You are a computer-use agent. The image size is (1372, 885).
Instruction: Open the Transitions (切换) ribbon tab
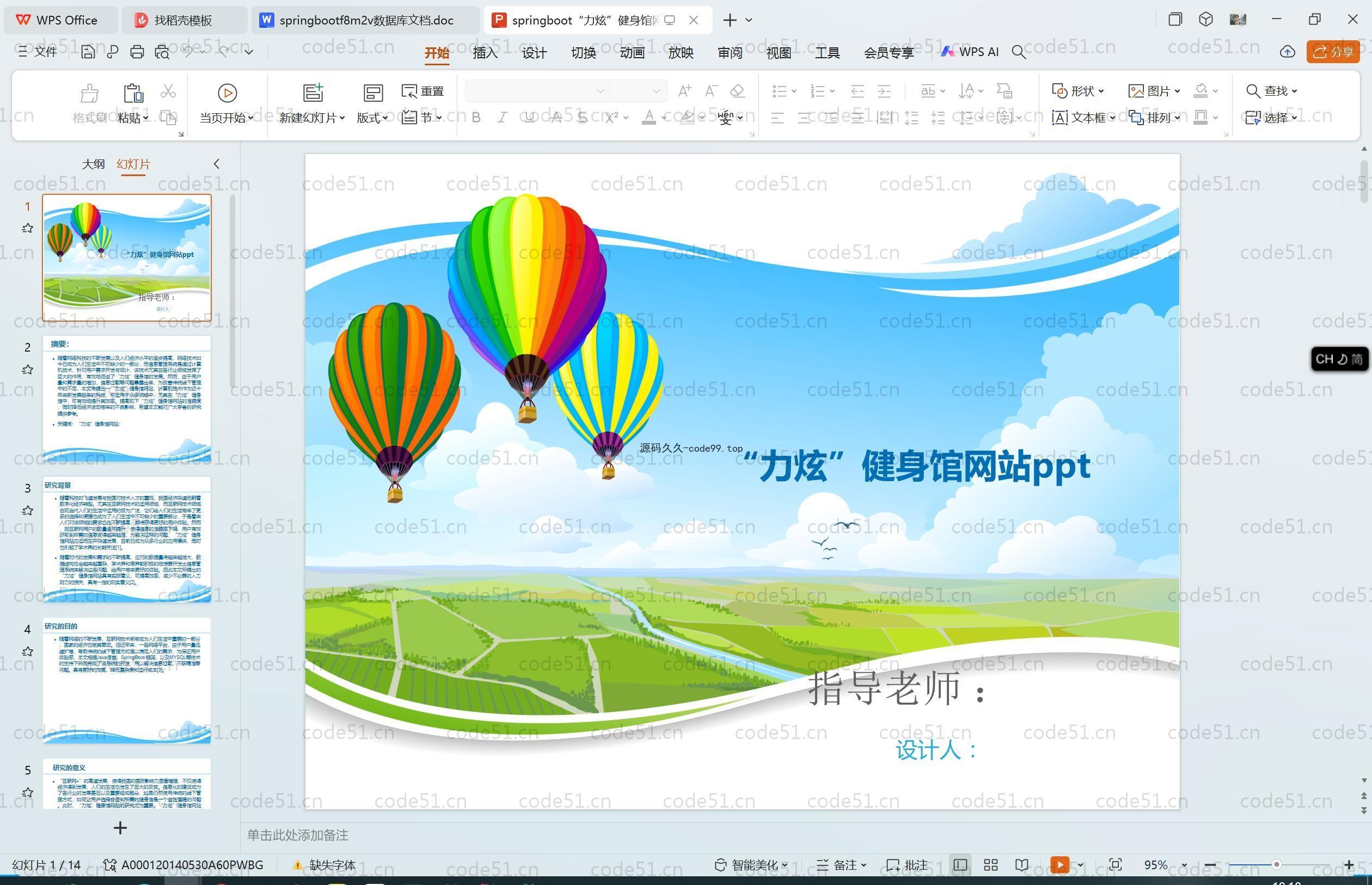tap(584, 53)
